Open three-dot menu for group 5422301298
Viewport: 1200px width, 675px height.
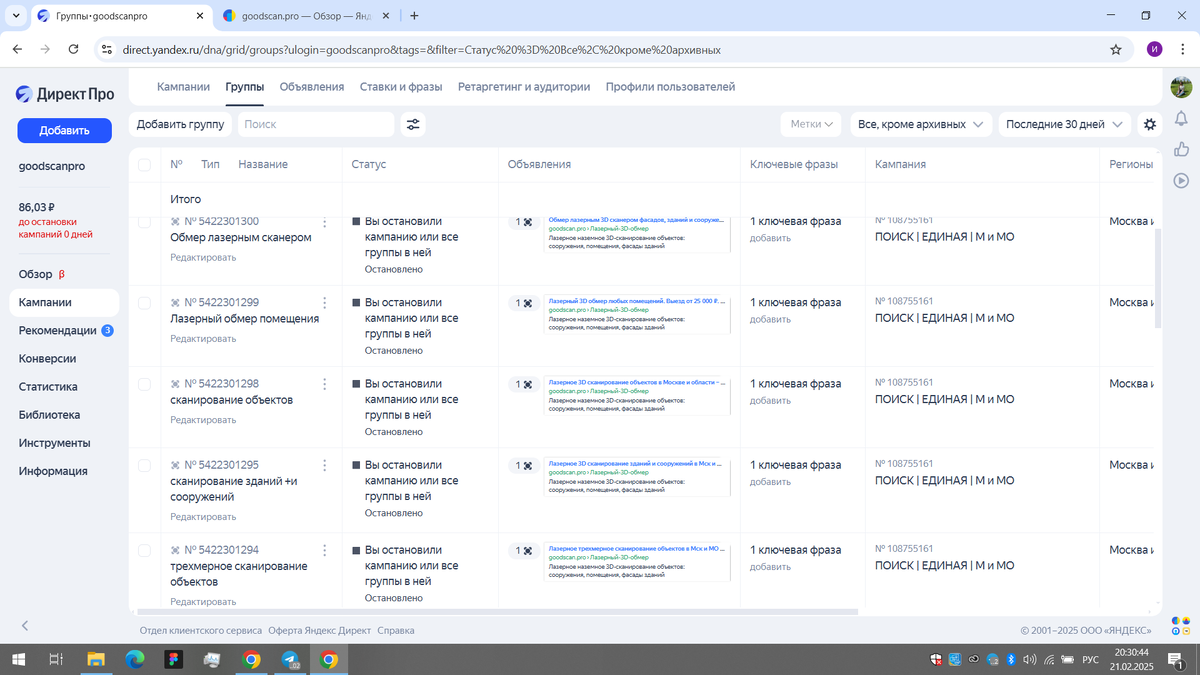(x=324, y=384)
